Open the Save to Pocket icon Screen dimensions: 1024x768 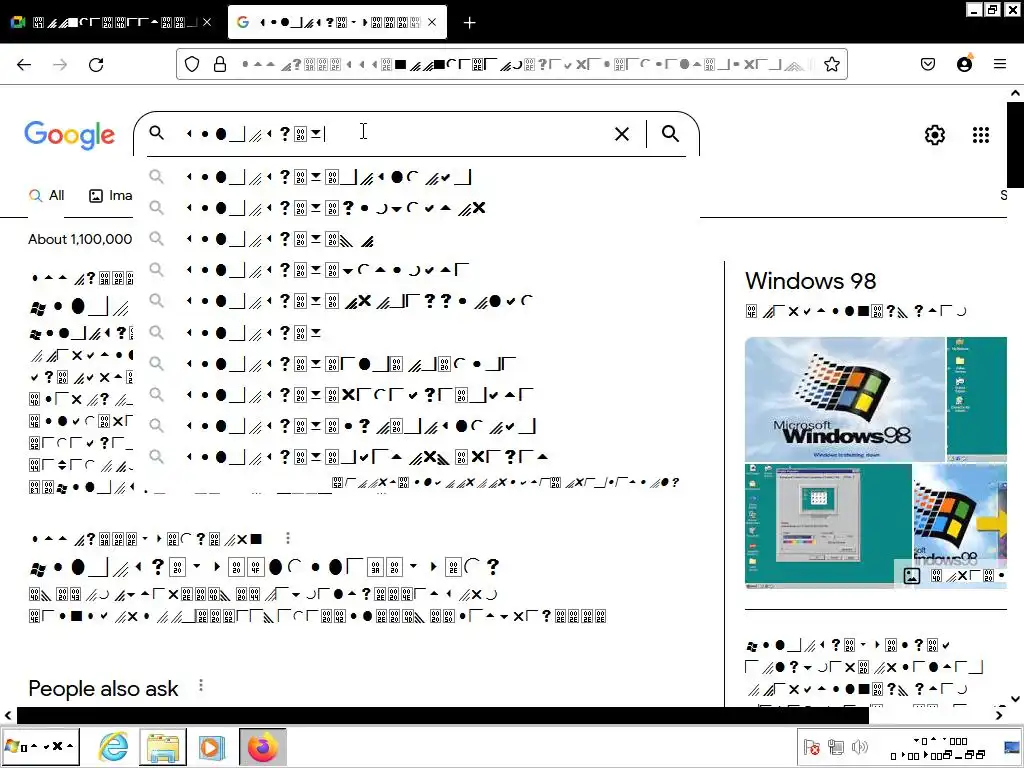[x=928, y=64]
